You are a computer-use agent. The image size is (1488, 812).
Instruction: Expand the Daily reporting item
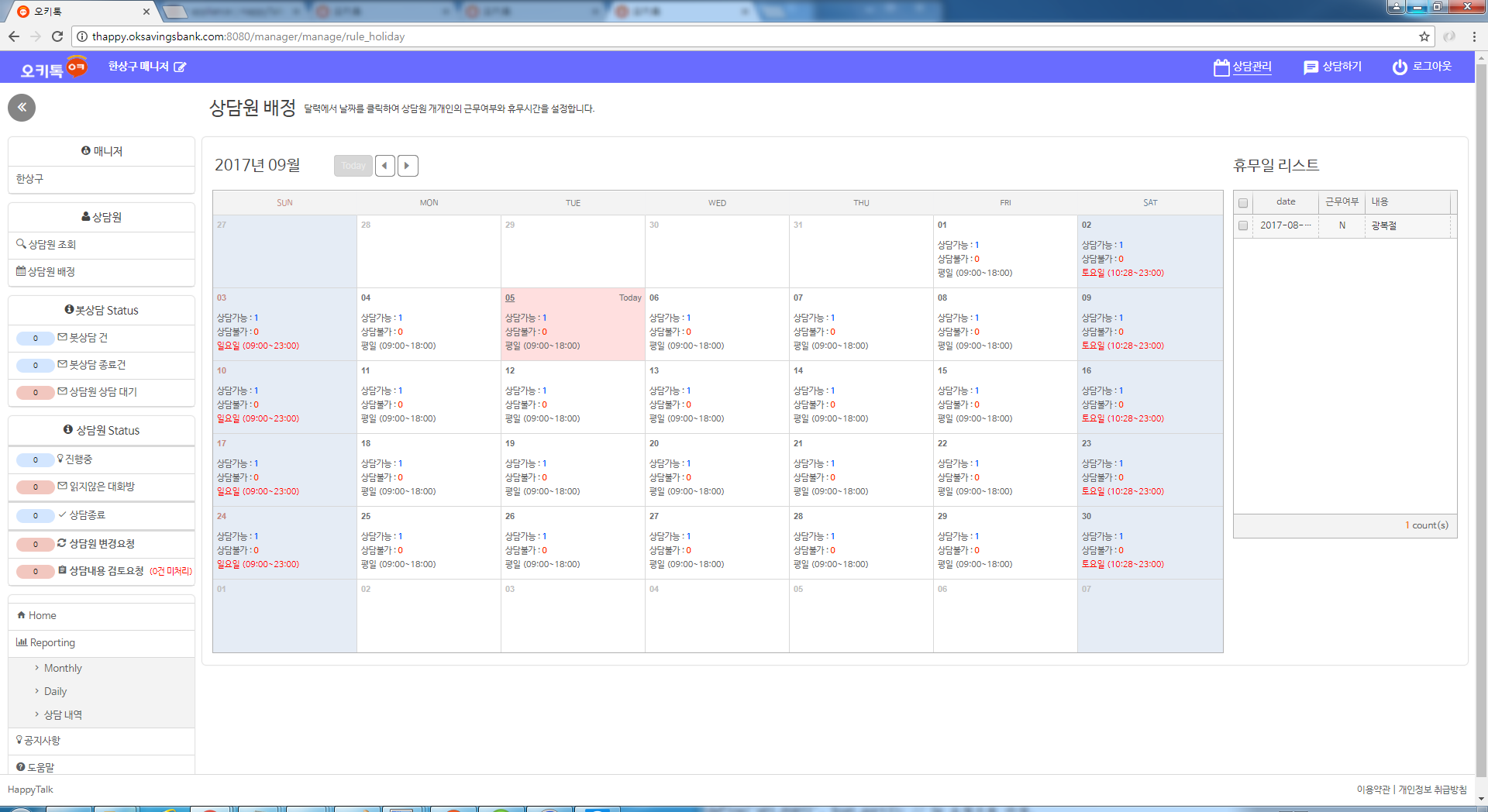[55, 691]
